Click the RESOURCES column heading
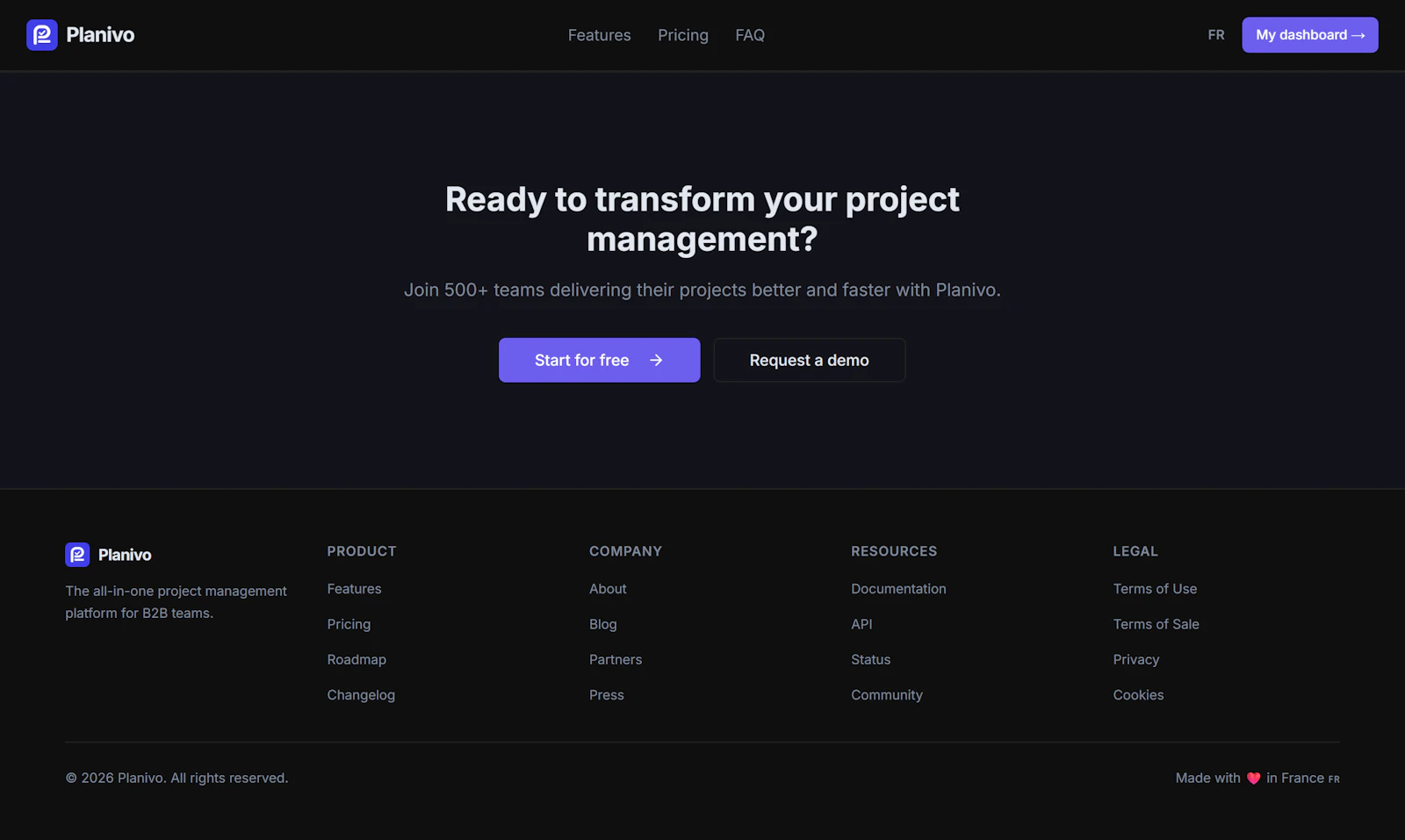Screen dimensions: 1405x840 pos(894,551)
